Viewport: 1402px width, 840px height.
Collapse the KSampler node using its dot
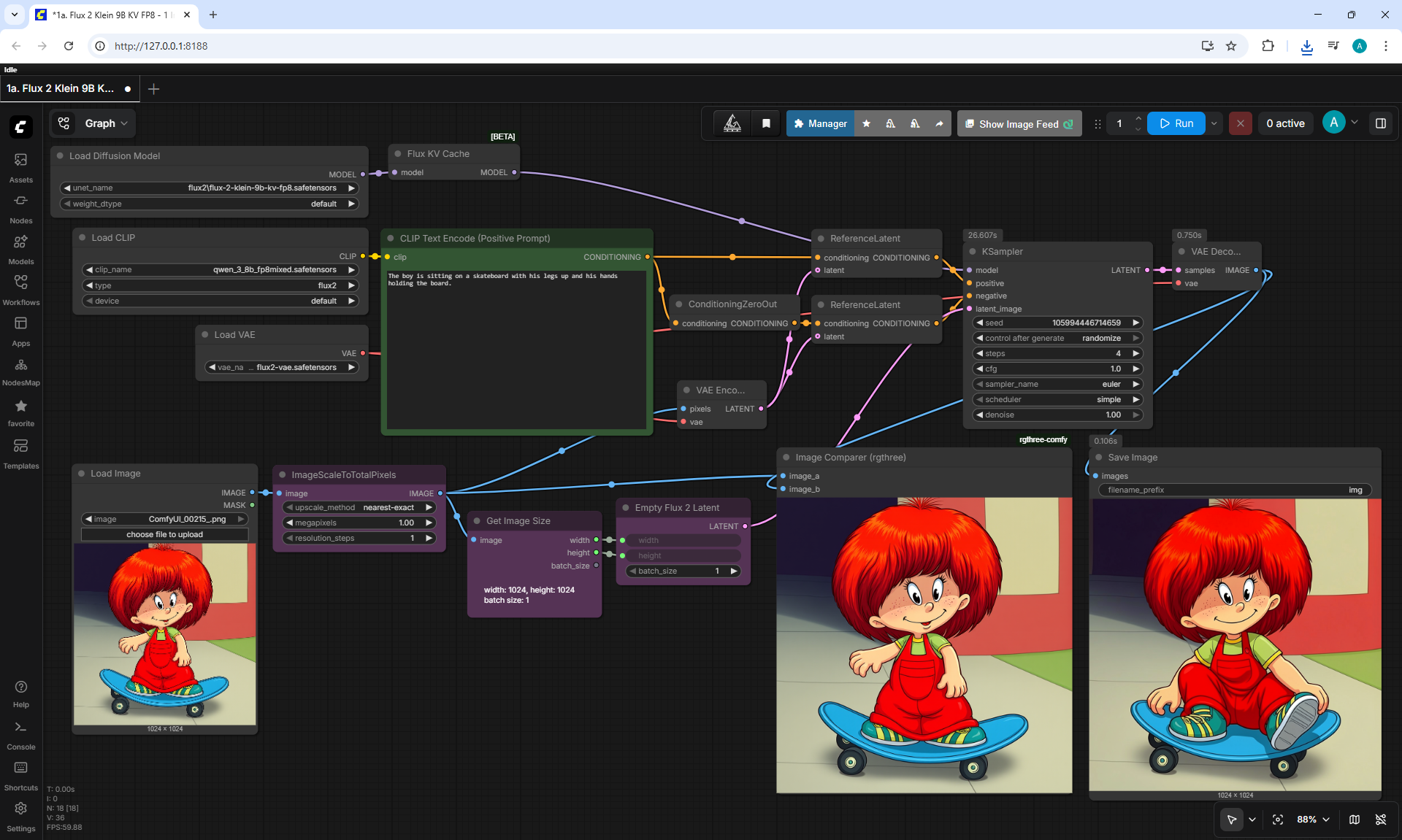[x=973, y=252]
